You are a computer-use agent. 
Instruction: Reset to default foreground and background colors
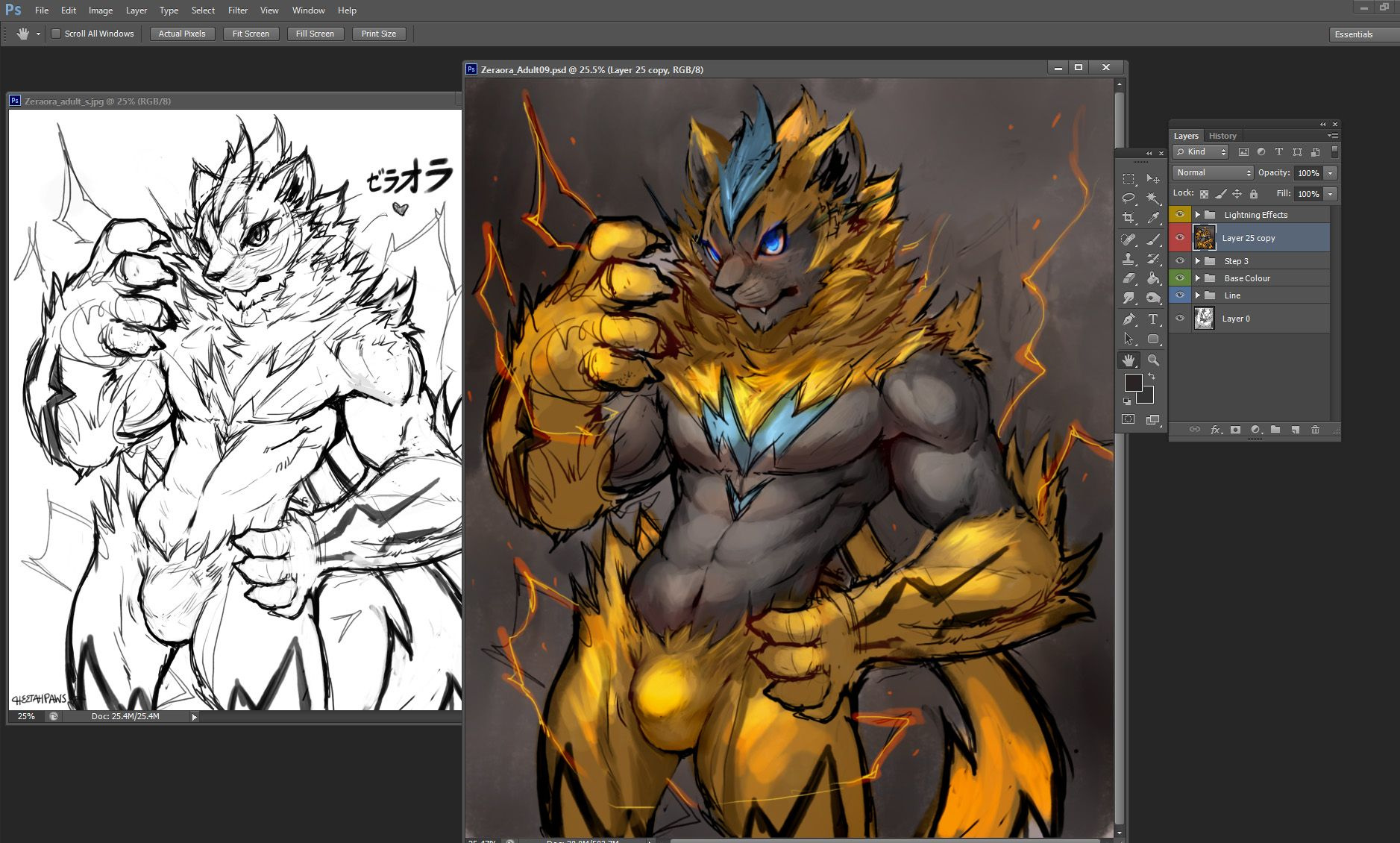click(x=1127, y=401)
